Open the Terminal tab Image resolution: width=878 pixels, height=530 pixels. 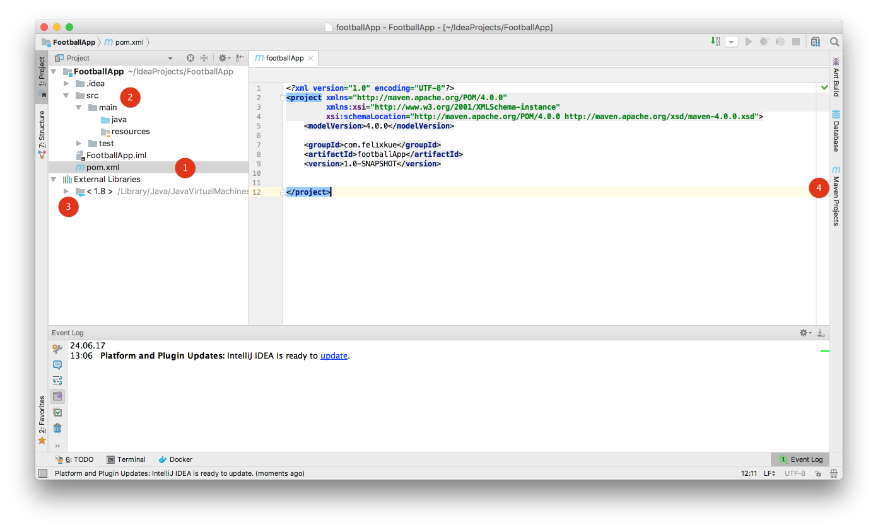tap(126, 459)
